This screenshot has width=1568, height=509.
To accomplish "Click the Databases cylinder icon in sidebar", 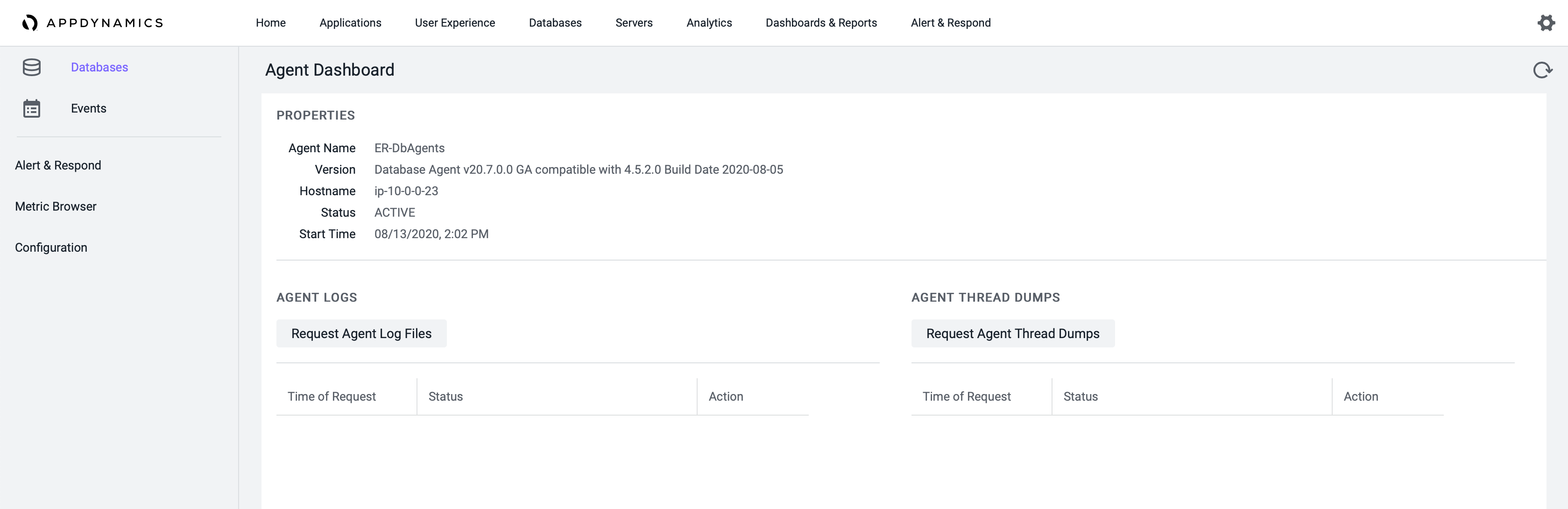I will click(x=32, y=68).
